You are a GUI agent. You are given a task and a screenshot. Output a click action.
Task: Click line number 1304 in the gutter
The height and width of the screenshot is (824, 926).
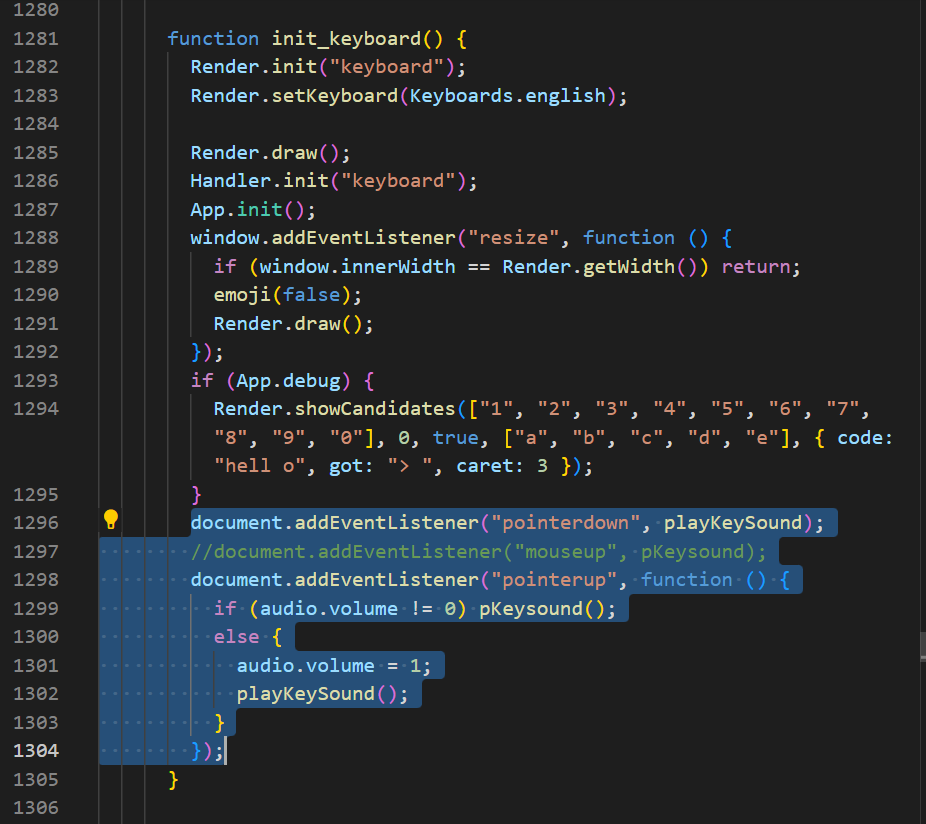pos(36,751)
